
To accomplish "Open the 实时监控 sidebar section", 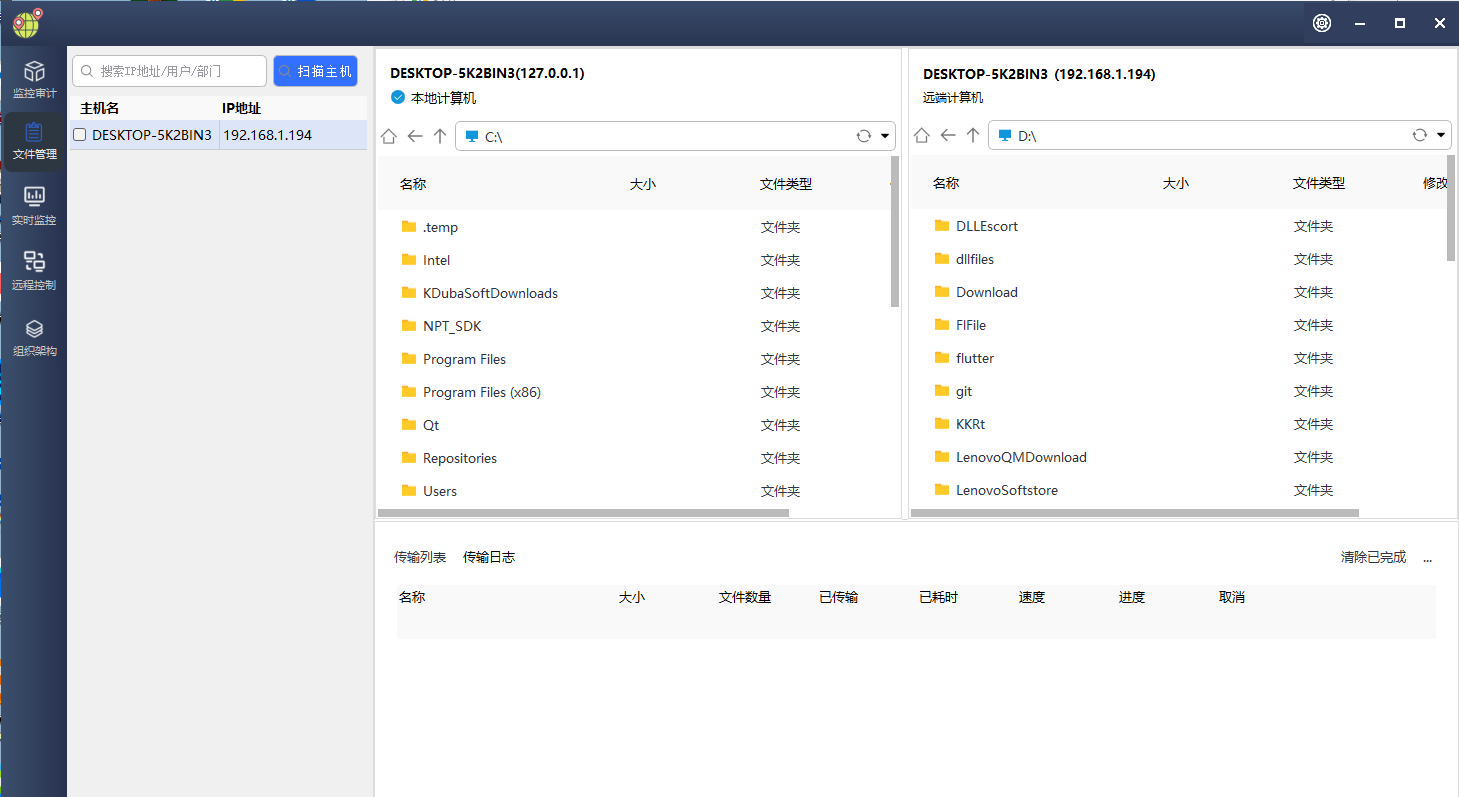I will click(x=34, y=206).
